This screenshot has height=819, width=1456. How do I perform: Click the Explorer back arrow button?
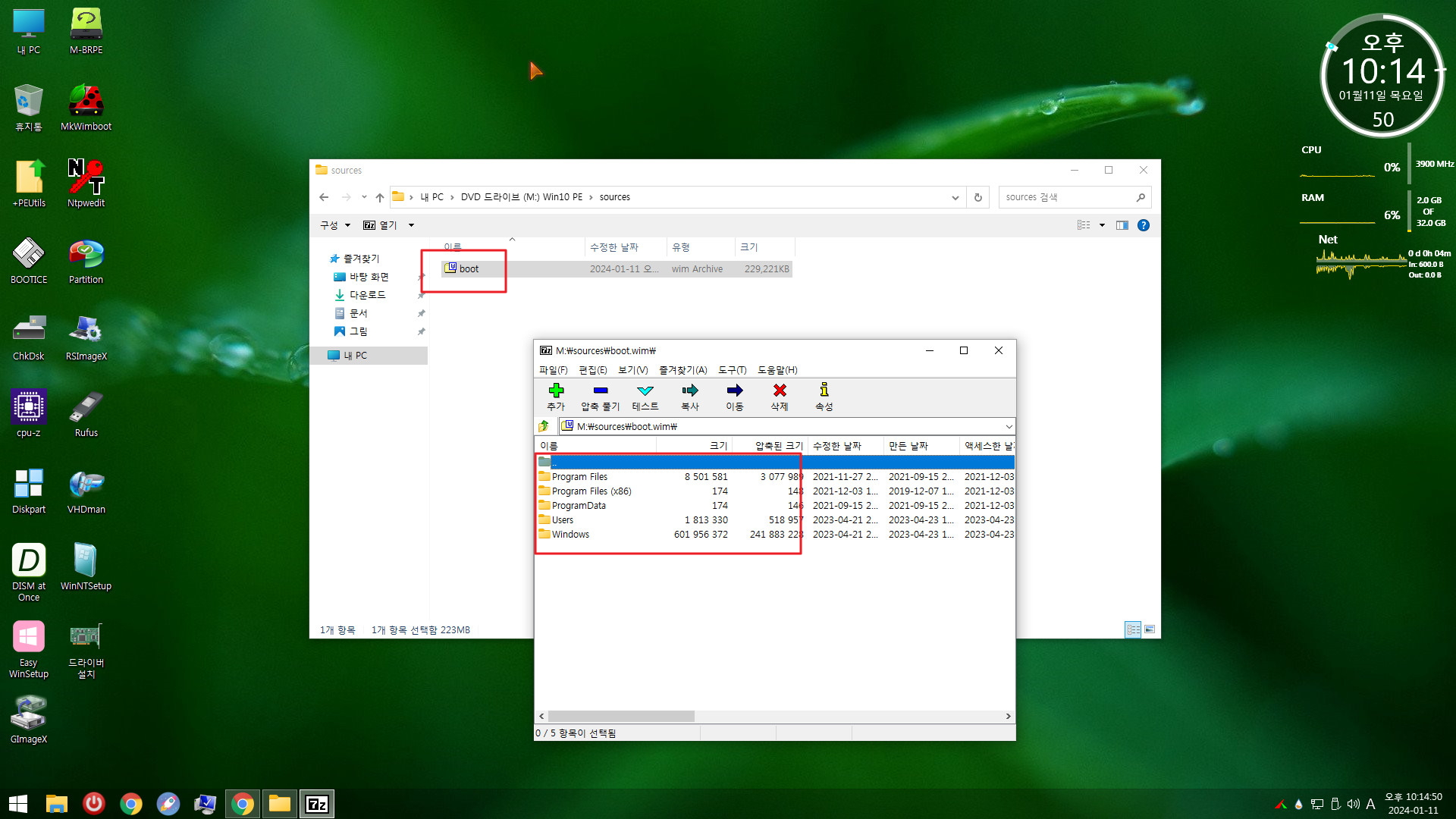tap(324, 197)
